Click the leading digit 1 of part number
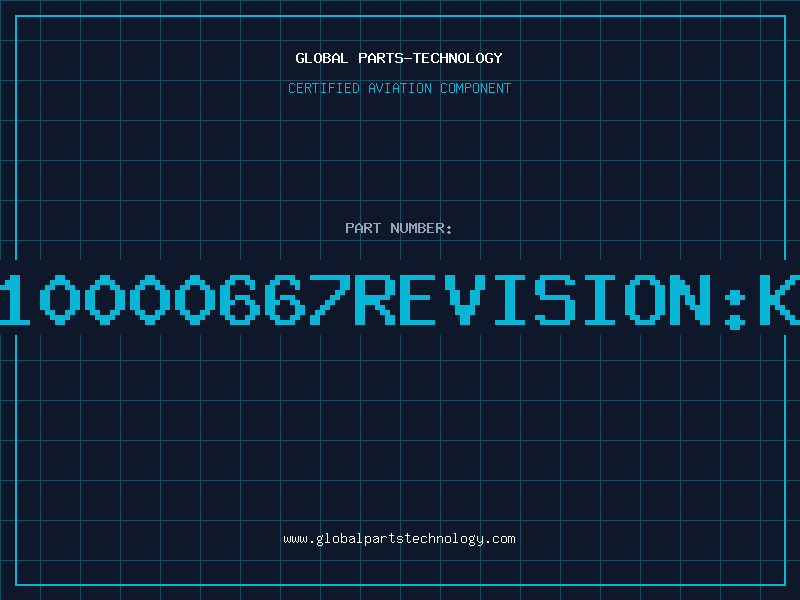This screenshot has height=600, width=800. coord(14,299)
